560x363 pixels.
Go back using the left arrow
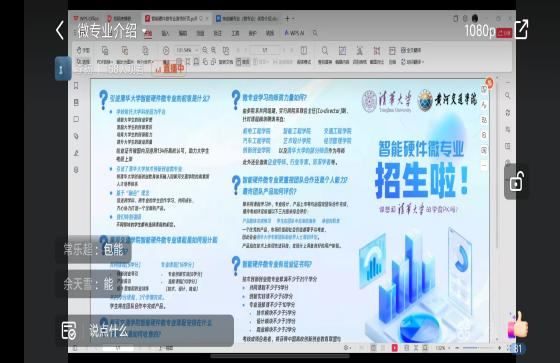point(60,30)
